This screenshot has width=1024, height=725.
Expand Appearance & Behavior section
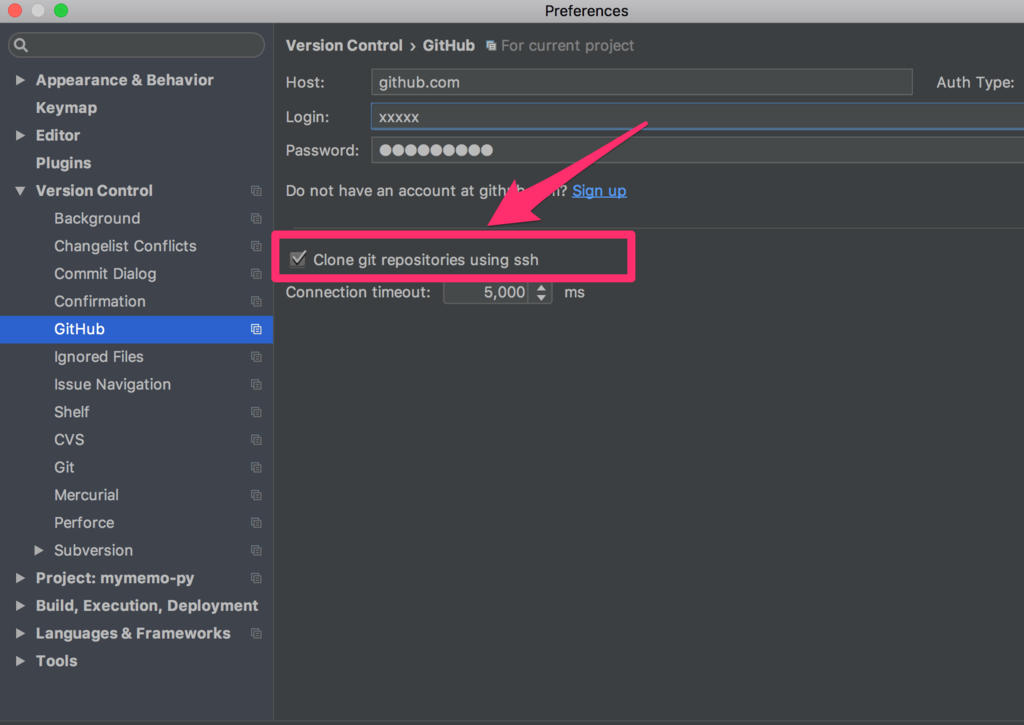(20, 80)
